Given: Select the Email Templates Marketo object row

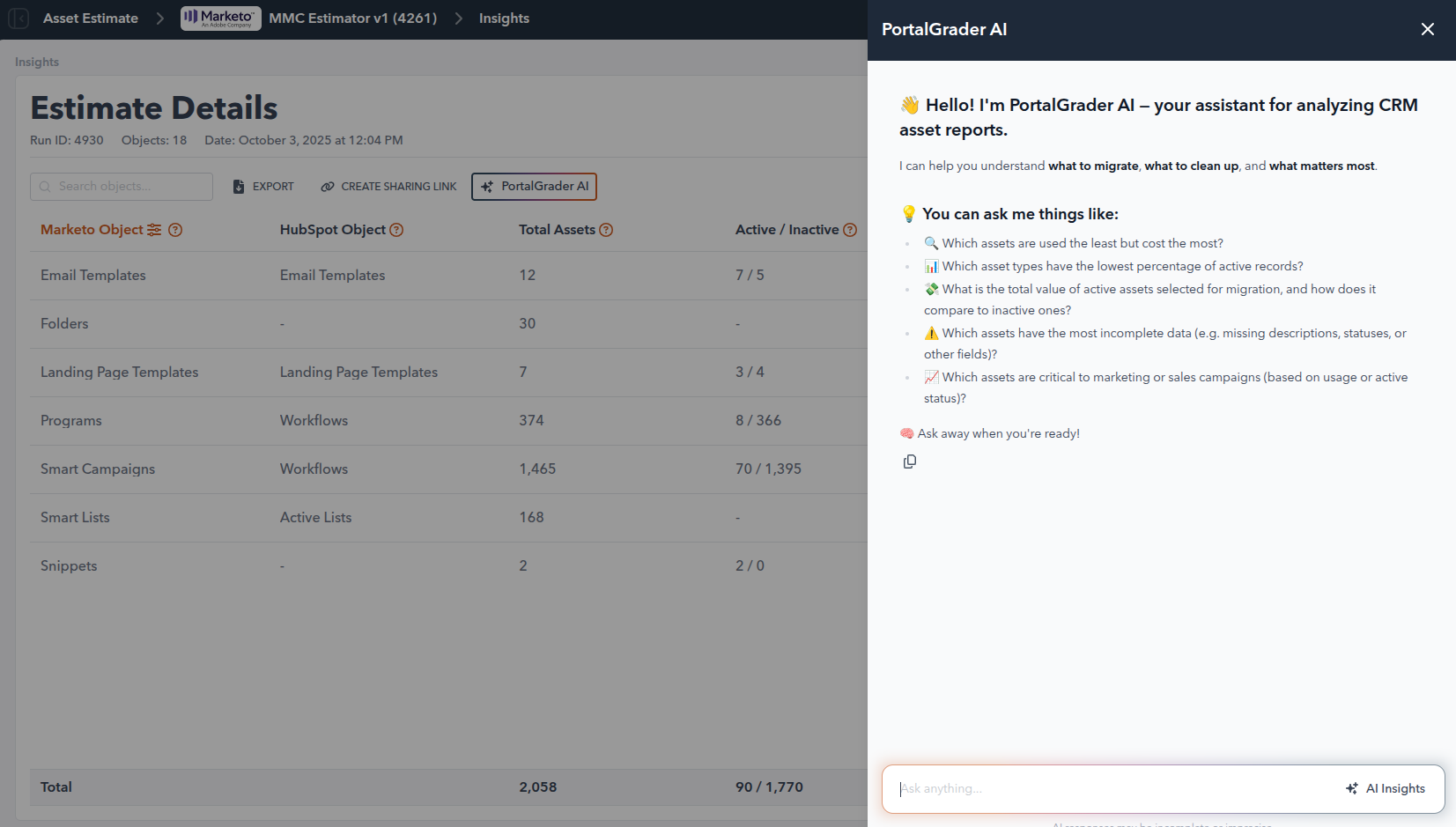Looking at the screenshot, I should 93,276.
